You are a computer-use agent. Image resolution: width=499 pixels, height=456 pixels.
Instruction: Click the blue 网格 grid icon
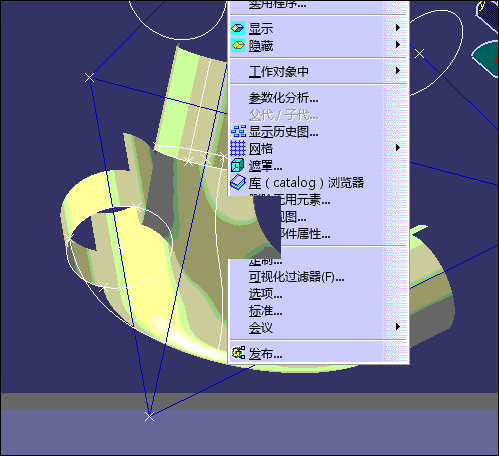point(238,148)
